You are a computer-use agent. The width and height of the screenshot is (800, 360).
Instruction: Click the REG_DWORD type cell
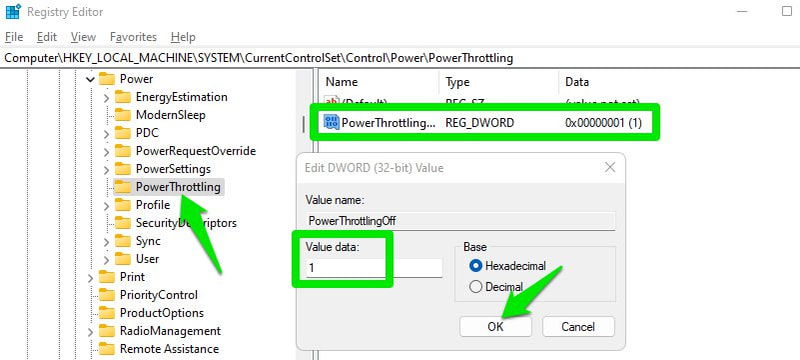pyautogui.click(x=480, y=122)
